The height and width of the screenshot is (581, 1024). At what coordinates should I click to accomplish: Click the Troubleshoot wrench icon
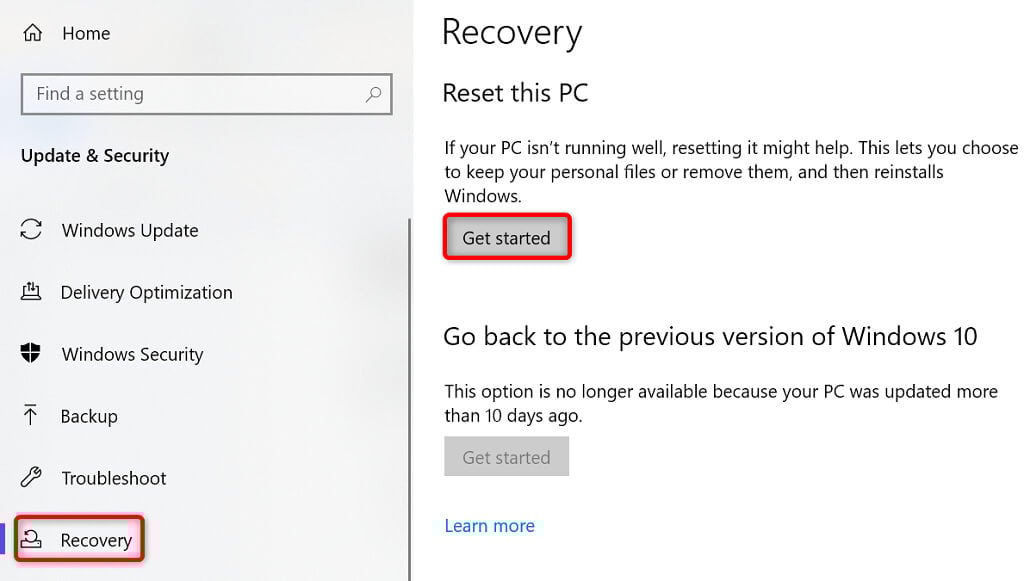click(x=31, y=478)
